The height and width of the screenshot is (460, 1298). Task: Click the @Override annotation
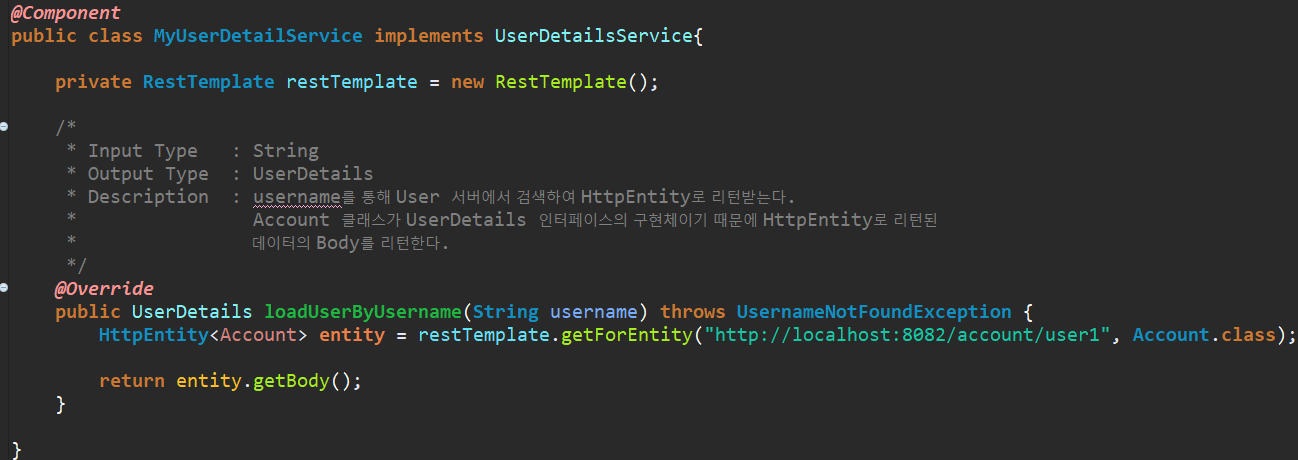[x=104, y=289]
